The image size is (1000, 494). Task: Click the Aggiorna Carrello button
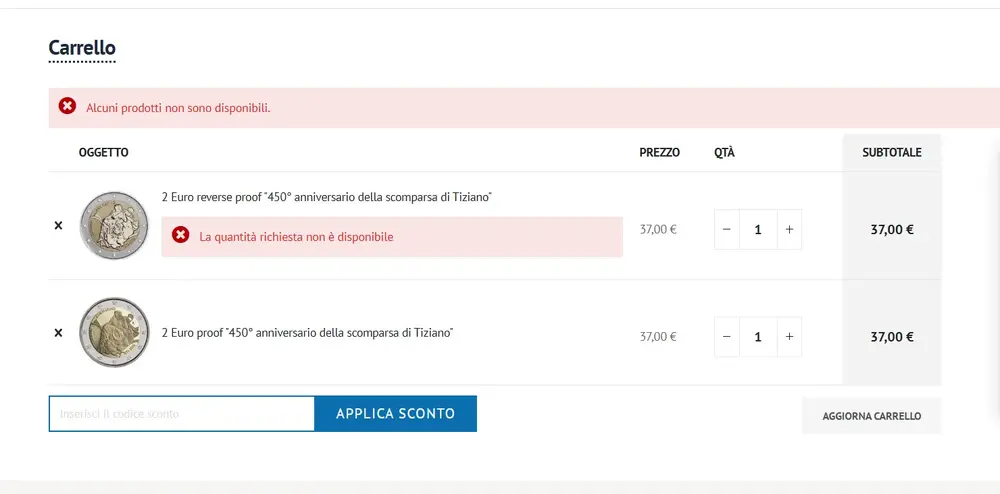coord(871,416)
